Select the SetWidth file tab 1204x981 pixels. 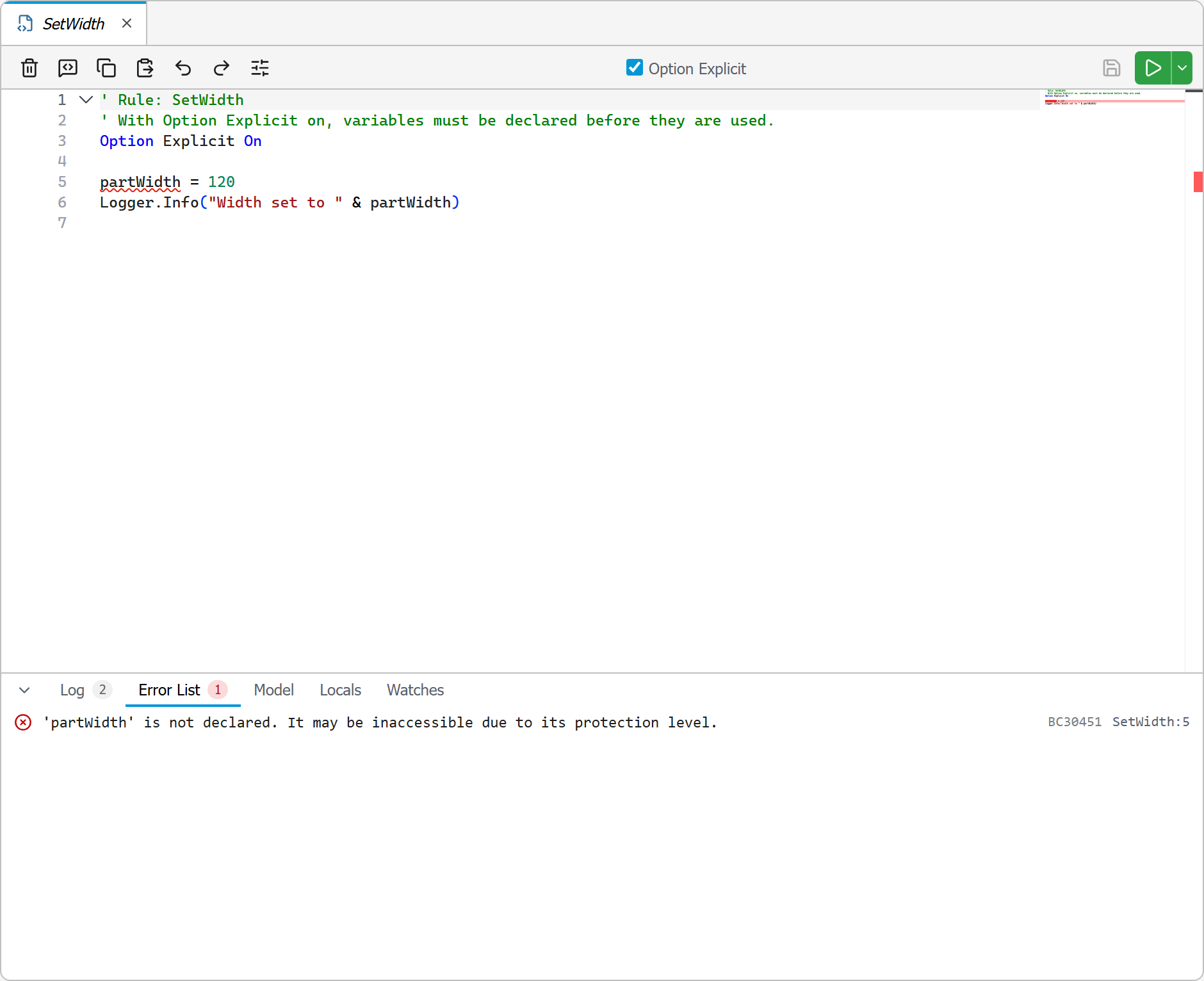click(74, 24)
